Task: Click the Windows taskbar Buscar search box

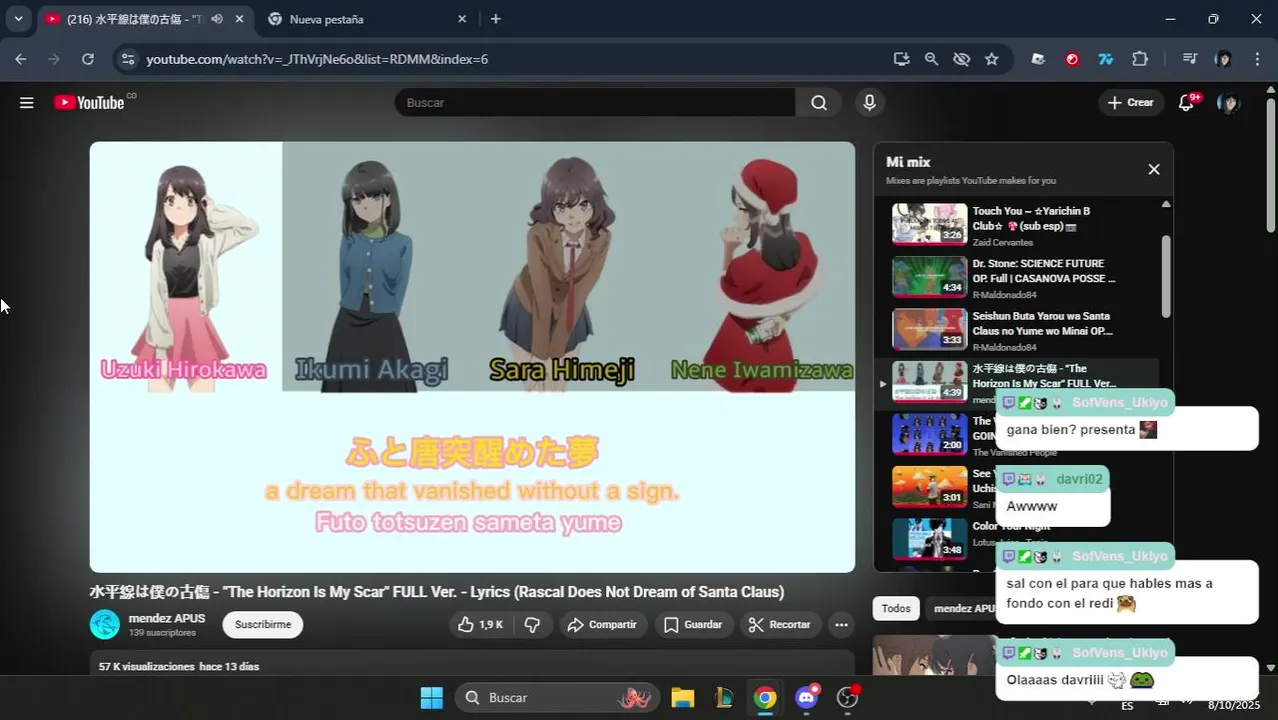Action: 557,697
